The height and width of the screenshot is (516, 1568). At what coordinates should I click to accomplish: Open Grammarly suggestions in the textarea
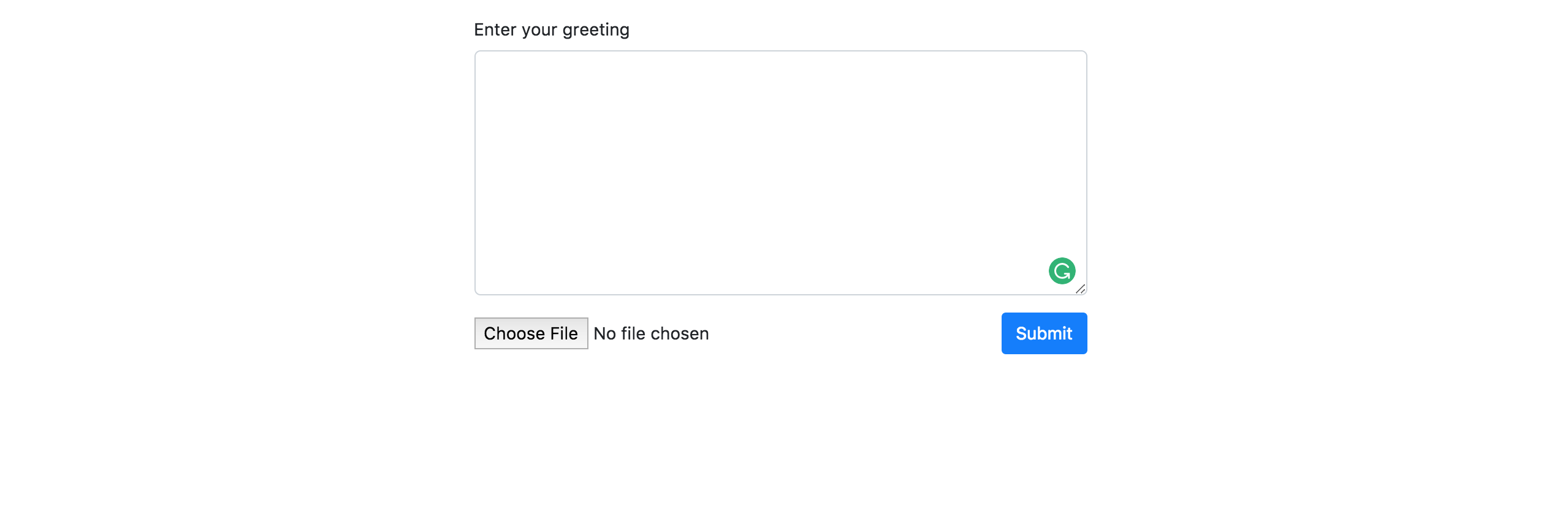(x=1062, y=271)
